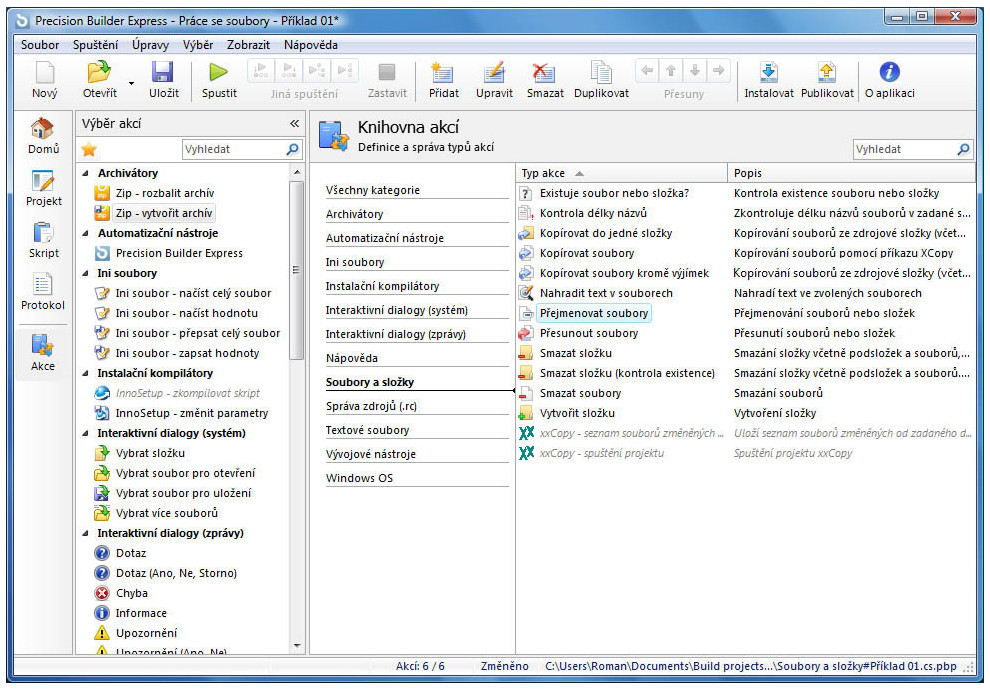990x689 pixels.
Task: Open the Spuštění menu
Action: pyautogui.click(x=95, y=45)
